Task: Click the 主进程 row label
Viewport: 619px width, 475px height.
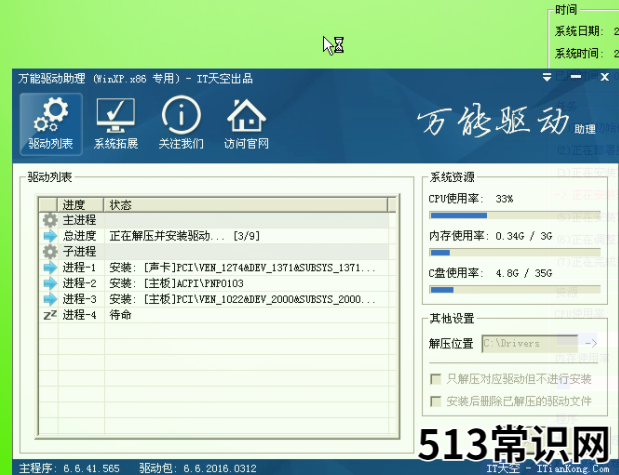Action: pyautogui.click(x=79, y=220)
